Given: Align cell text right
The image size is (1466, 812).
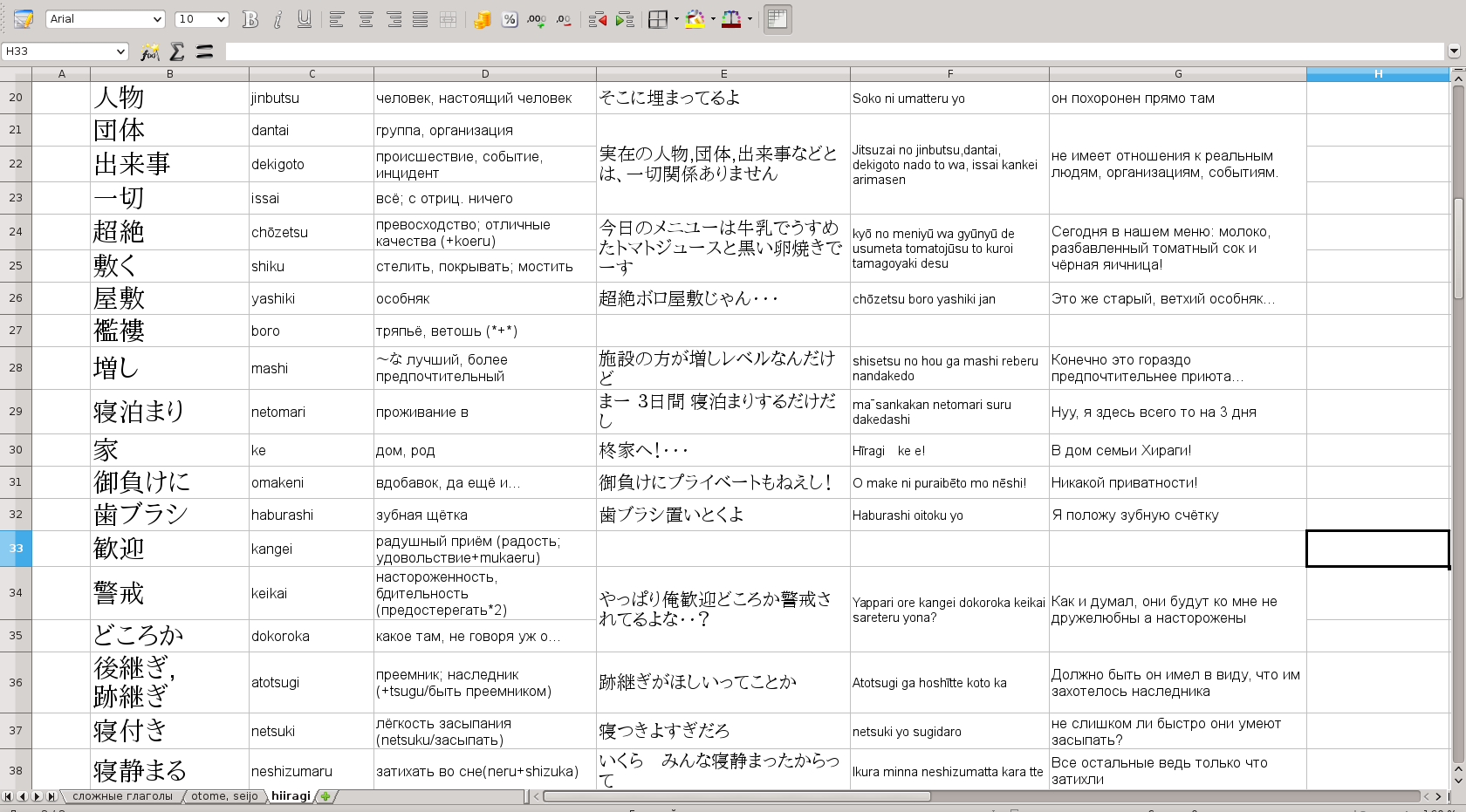Looking at the screenshot, I should tap(394, 19).
